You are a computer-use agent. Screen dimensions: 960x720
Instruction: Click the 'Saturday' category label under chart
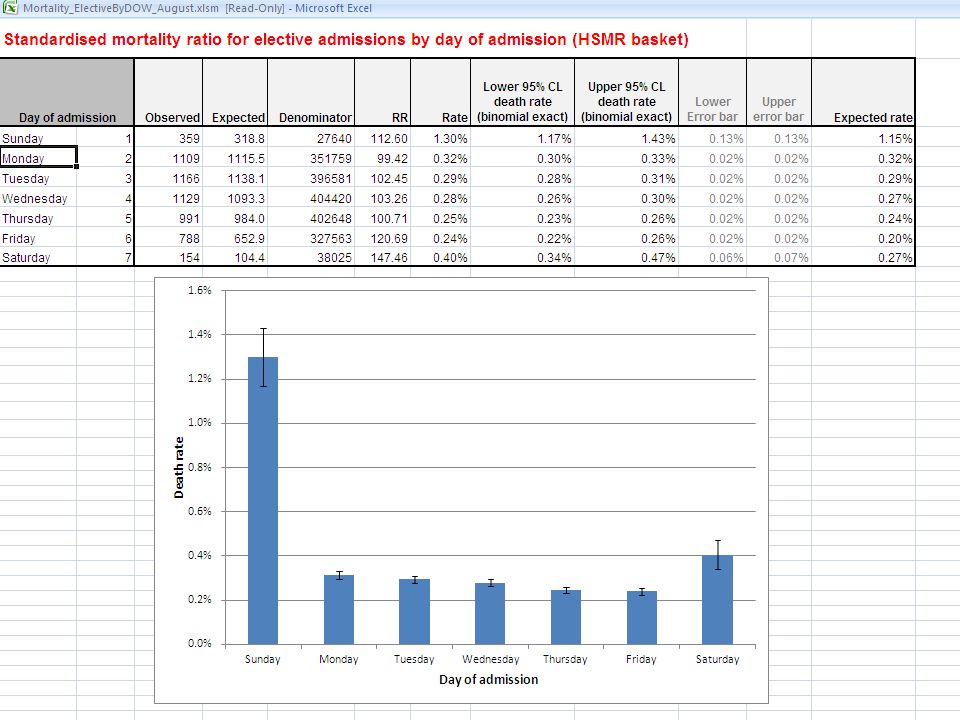(x=718, y=659)
